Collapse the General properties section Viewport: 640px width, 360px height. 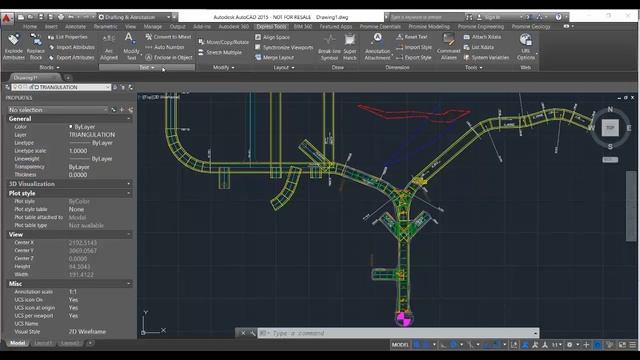click(x=129, y=119)
